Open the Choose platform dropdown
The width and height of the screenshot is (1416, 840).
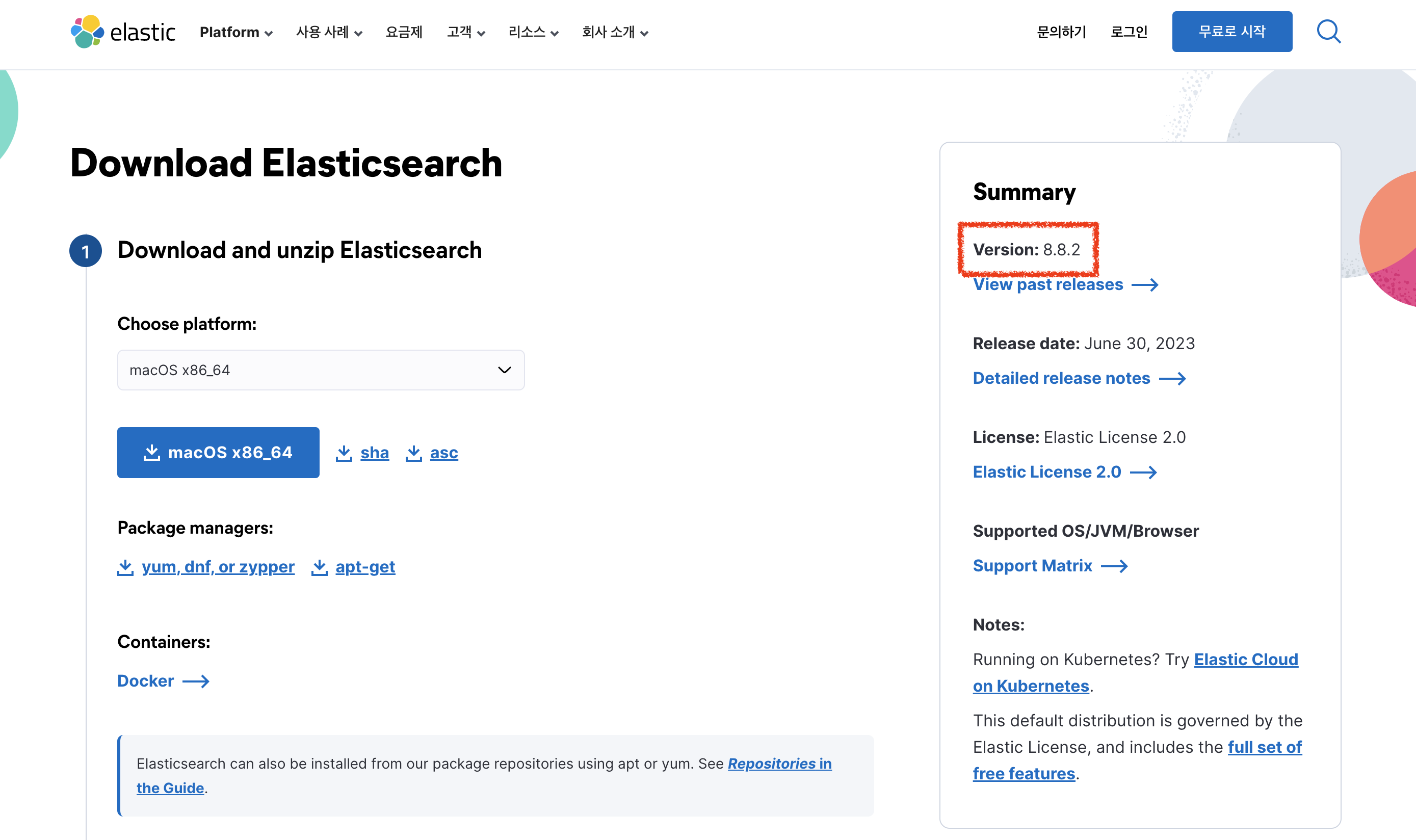(320, 370)
